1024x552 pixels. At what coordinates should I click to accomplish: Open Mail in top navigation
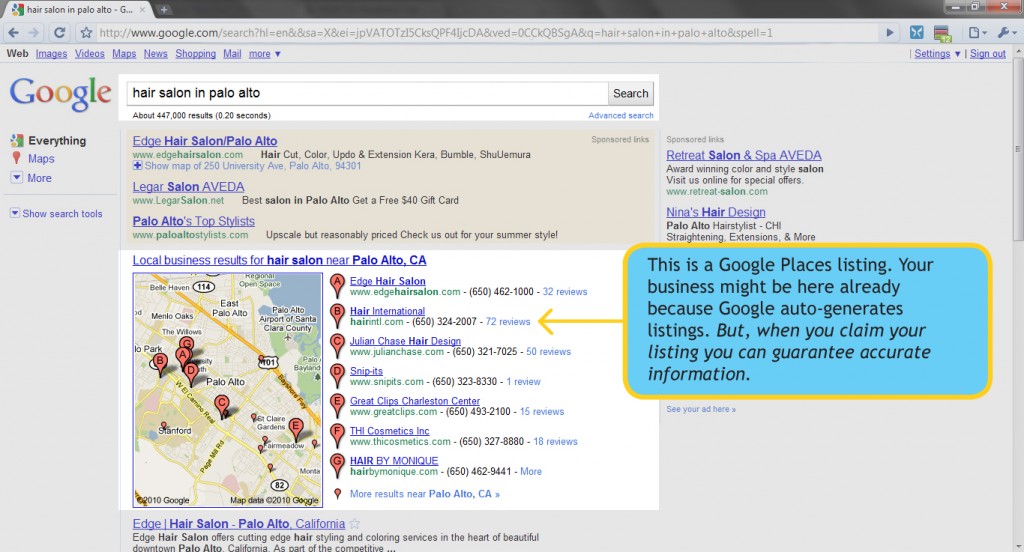[x=232, y=54]
